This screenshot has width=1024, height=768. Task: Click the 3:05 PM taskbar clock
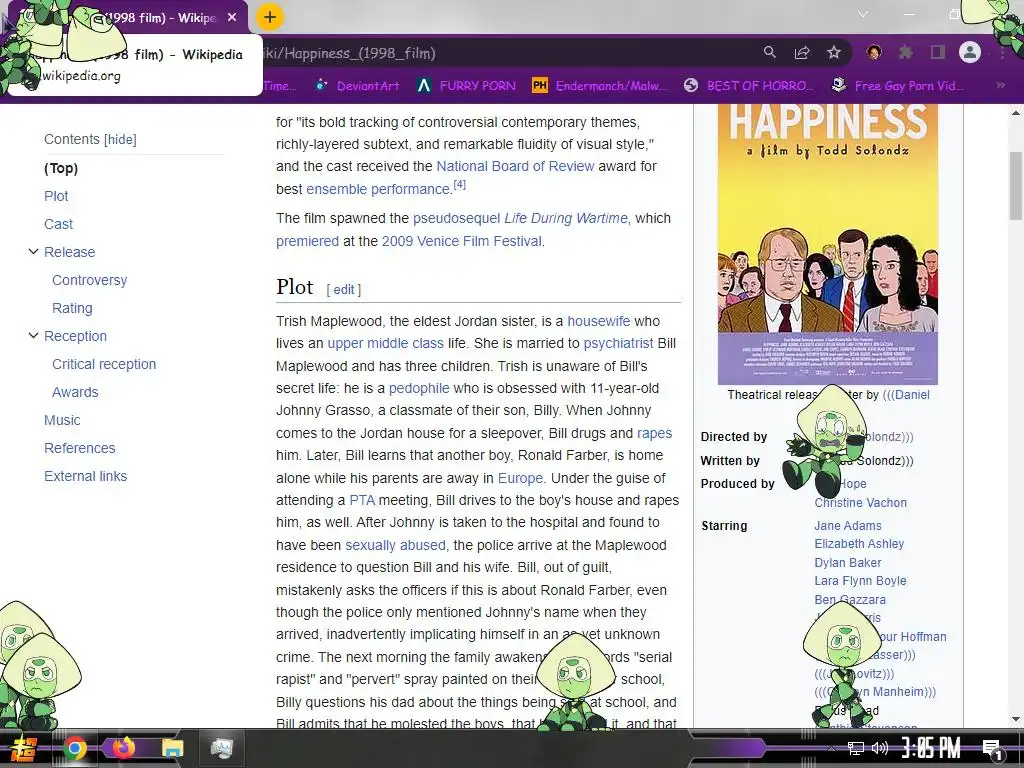tap(931, 748)
